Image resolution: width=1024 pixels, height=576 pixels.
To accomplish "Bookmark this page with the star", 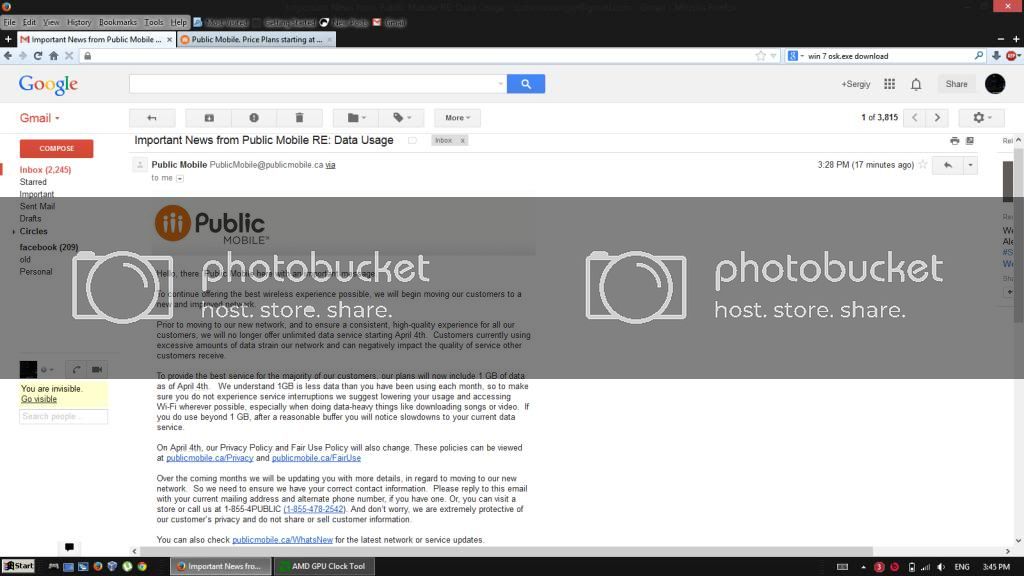I will click(x=761, y=56).
